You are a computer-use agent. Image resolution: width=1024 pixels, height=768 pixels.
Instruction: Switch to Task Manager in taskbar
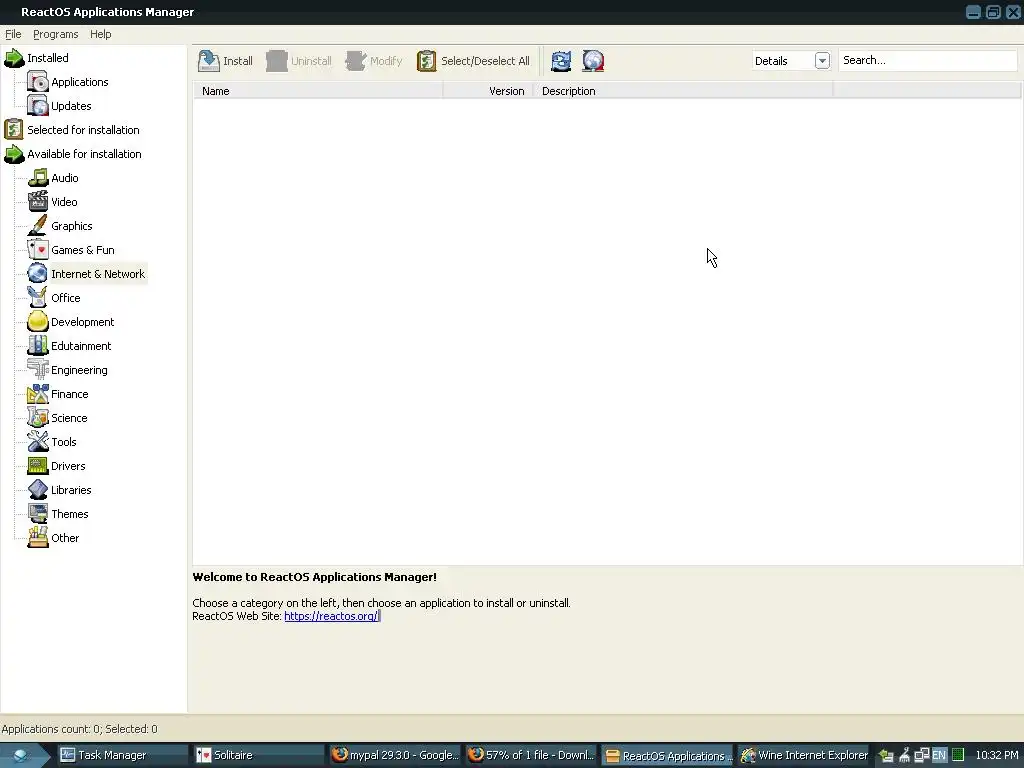[123, 755]
